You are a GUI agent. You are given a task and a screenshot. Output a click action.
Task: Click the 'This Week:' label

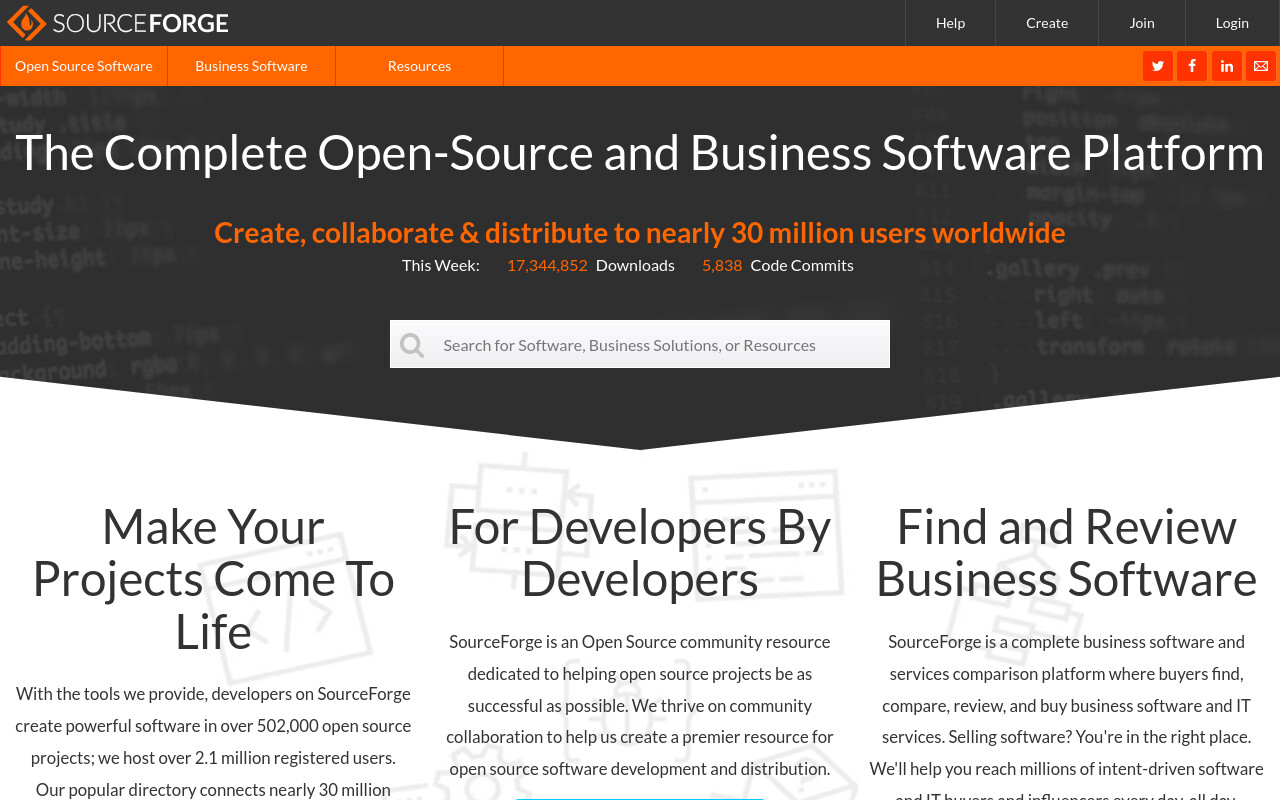441,265
